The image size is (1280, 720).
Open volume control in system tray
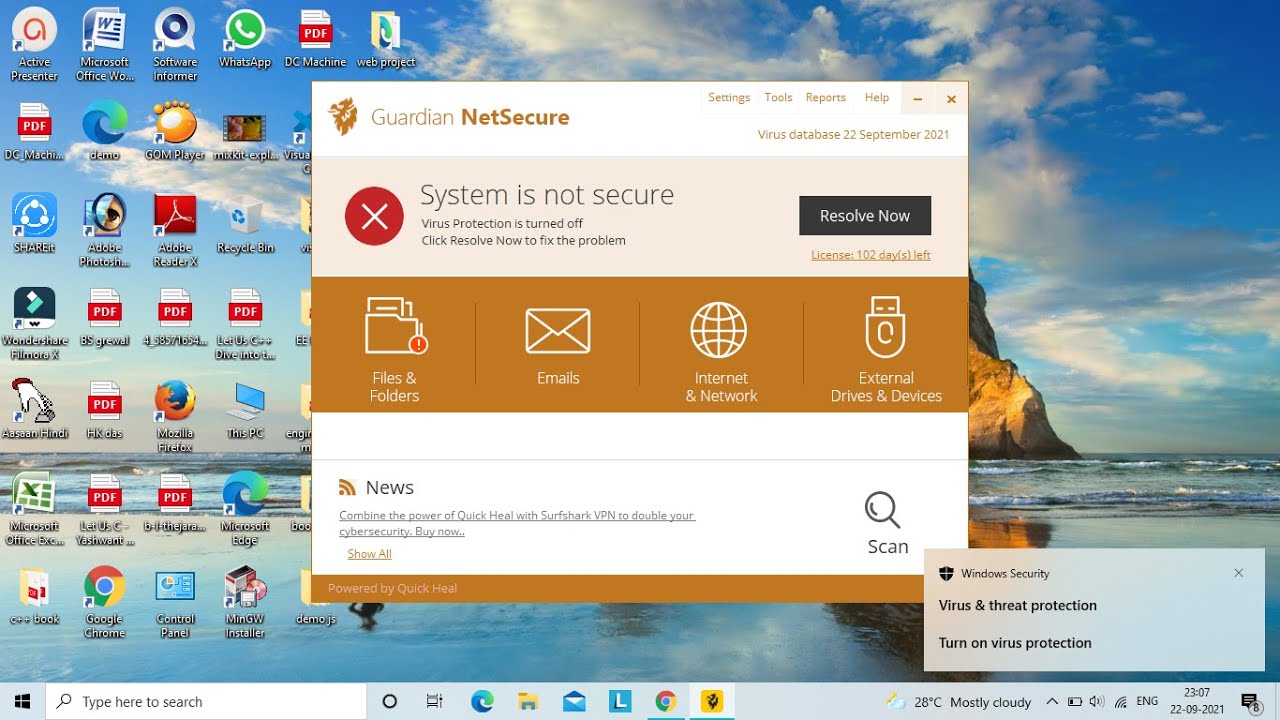(1097, 701)
